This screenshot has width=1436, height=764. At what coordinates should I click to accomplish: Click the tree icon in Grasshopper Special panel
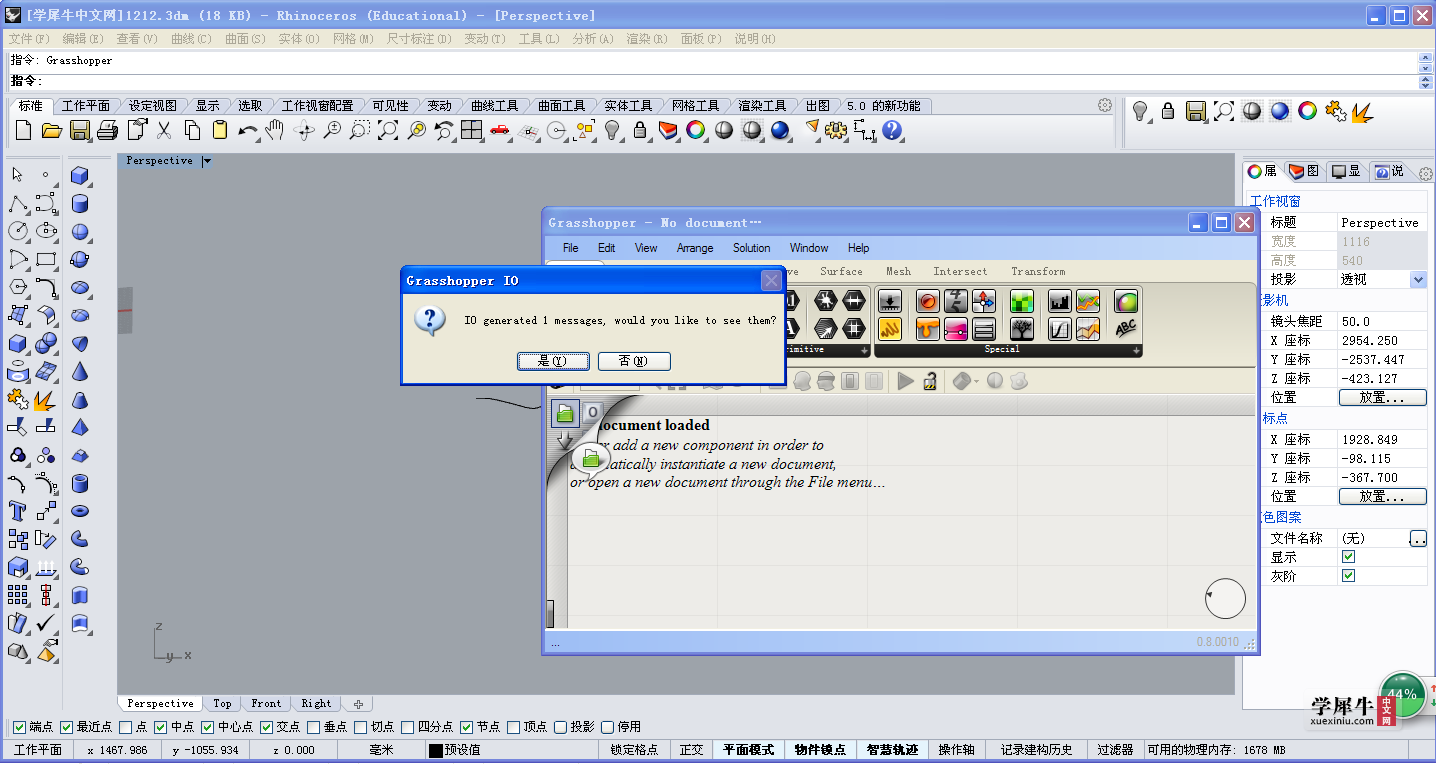[1021, 328]
